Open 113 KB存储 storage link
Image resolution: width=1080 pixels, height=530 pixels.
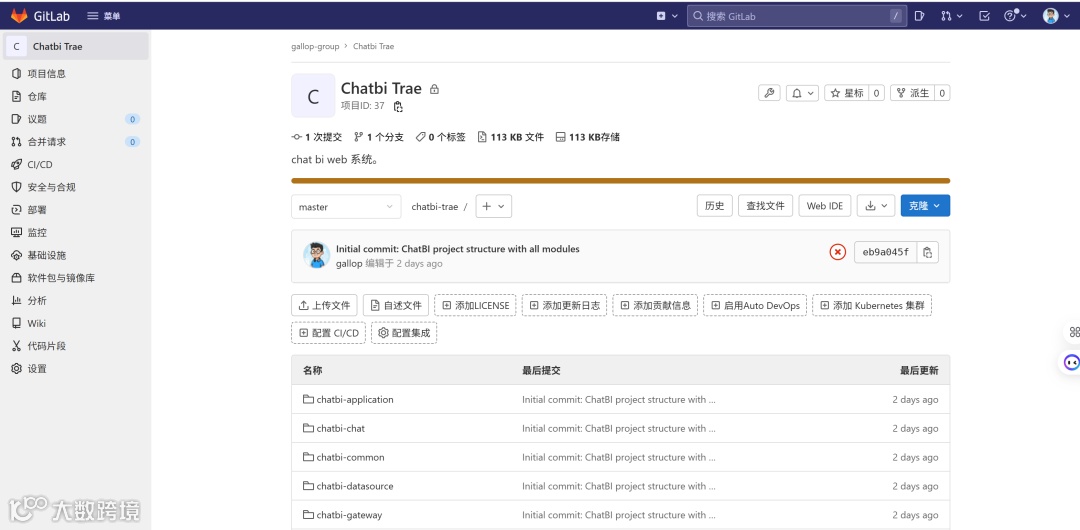588,137
